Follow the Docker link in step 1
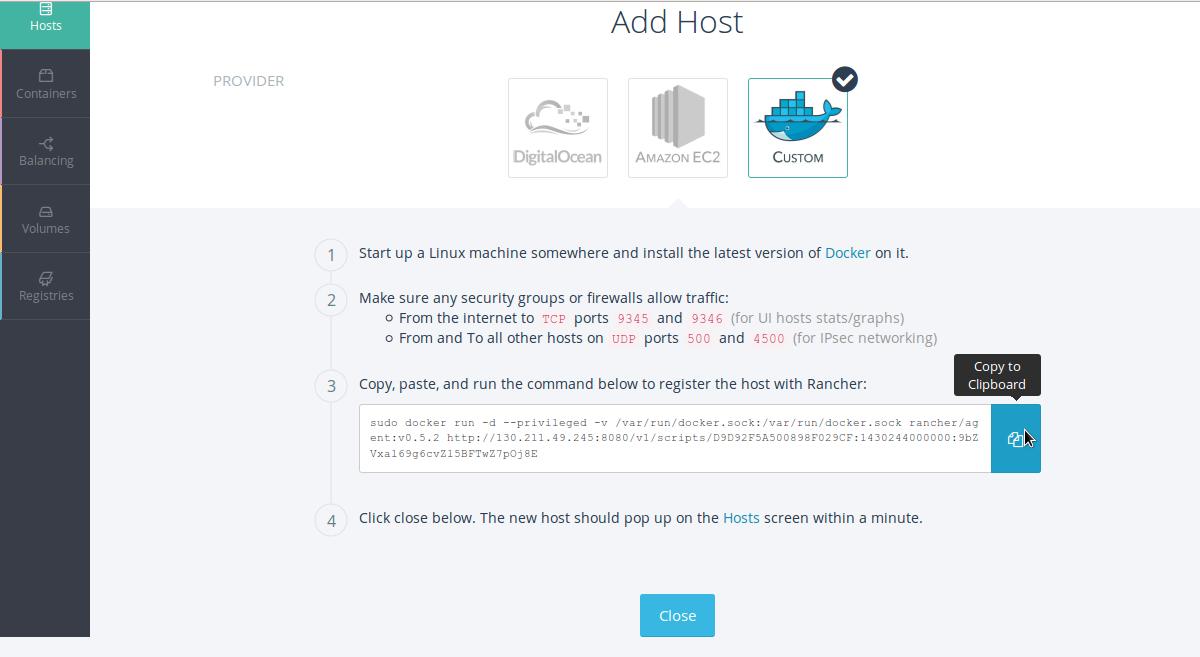Image resolution: width=1200 pixels, height=657 pixels. click(x=847, y=253)
